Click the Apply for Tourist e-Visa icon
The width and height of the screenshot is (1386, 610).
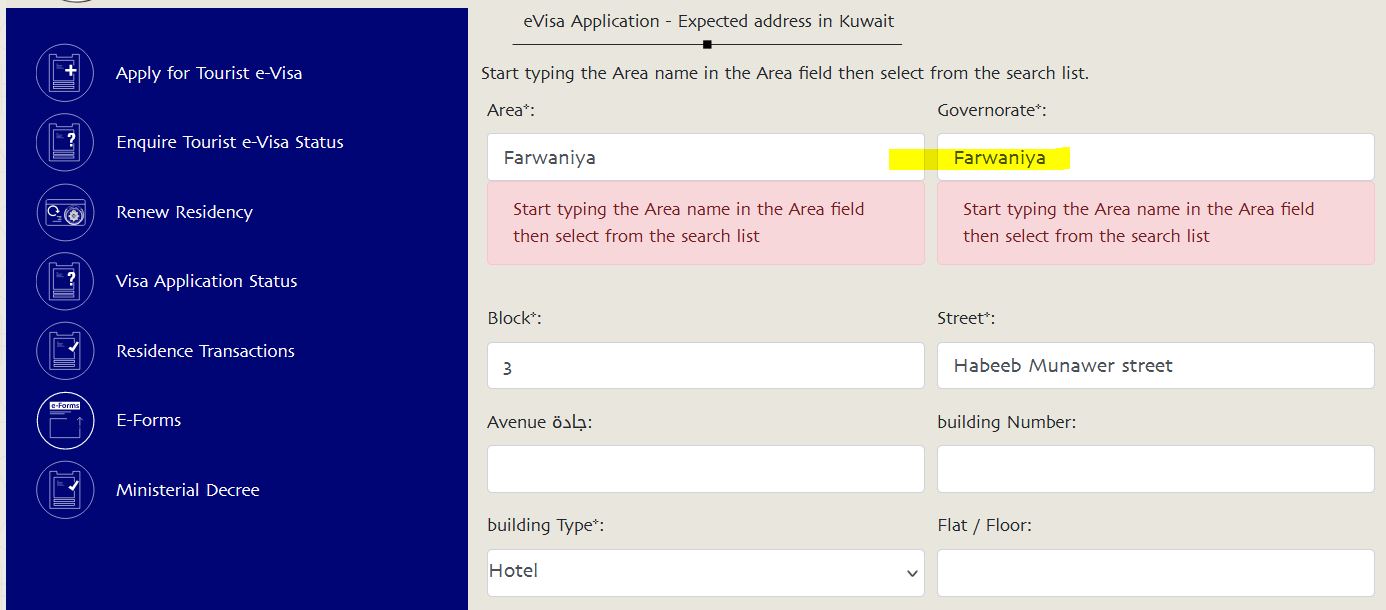[65, 73]
